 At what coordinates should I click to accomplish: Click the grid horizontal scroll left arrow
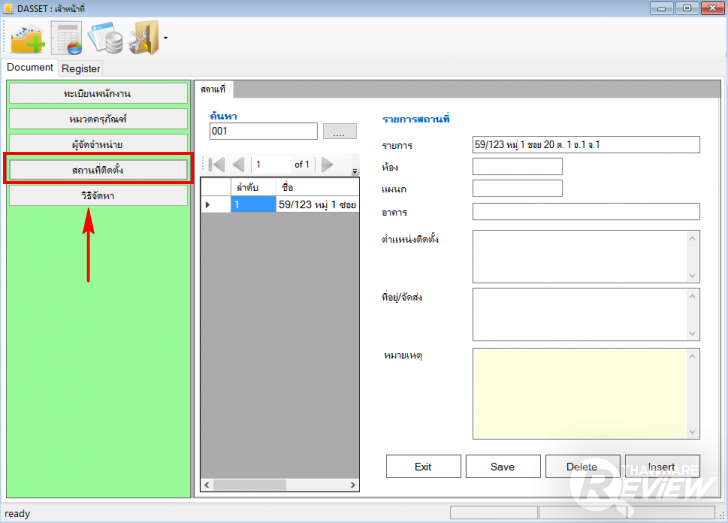[207, 485]
